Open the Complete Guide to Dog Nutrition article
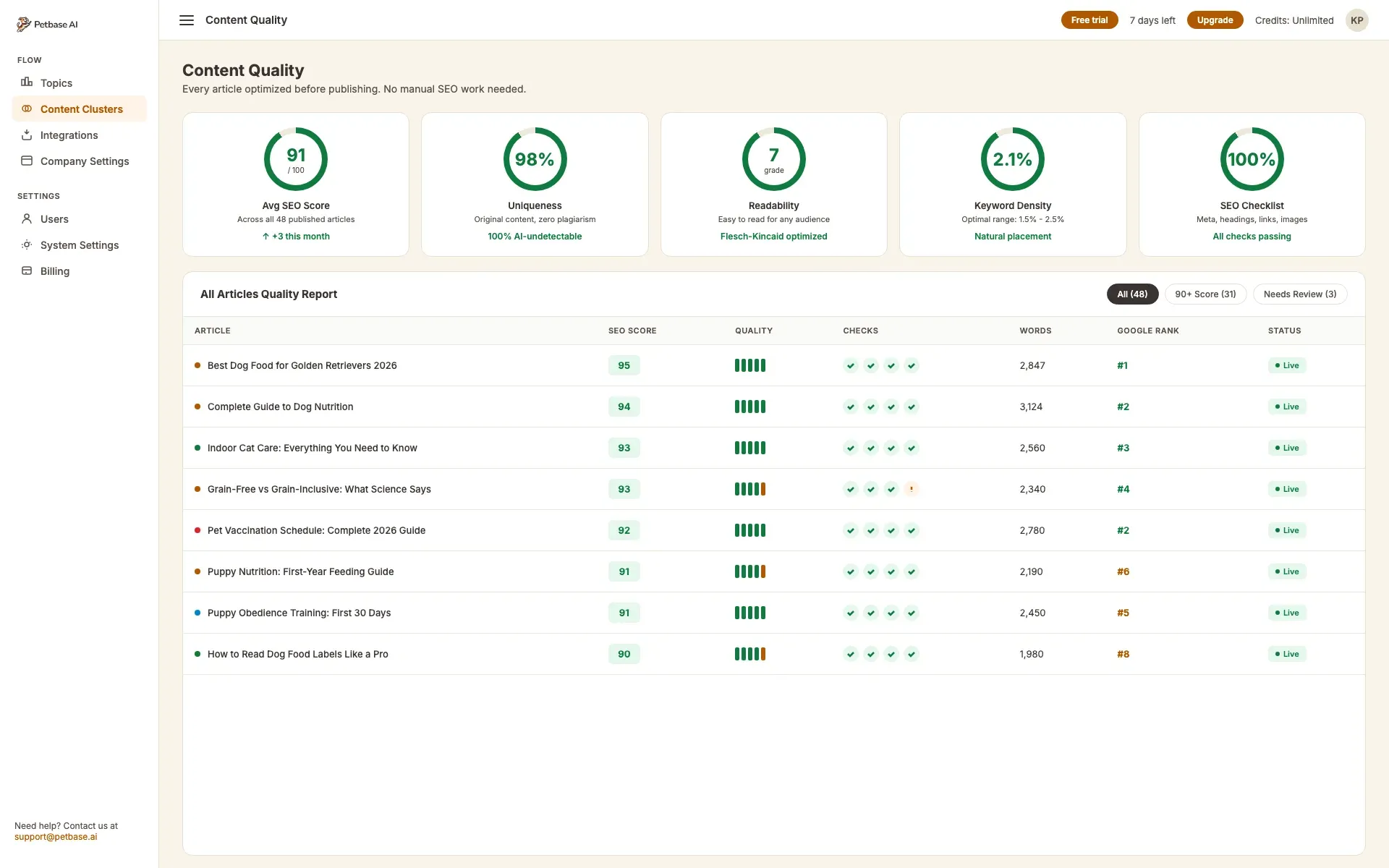 [281, 407]
